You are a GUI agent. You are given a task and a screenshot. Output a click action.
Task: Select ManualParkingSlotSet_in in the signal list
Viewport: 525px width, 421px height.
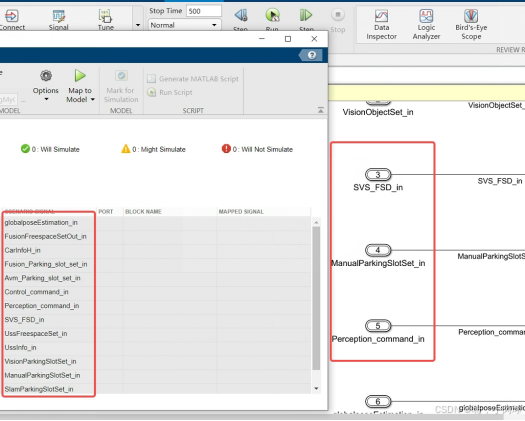click(x=156, y=375)
